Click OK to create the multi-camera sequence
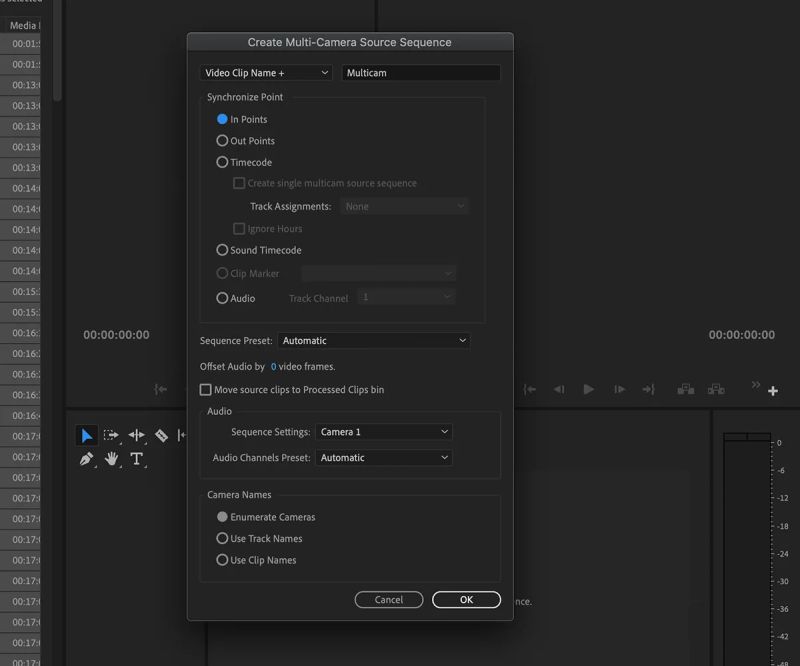 (465, 599)
